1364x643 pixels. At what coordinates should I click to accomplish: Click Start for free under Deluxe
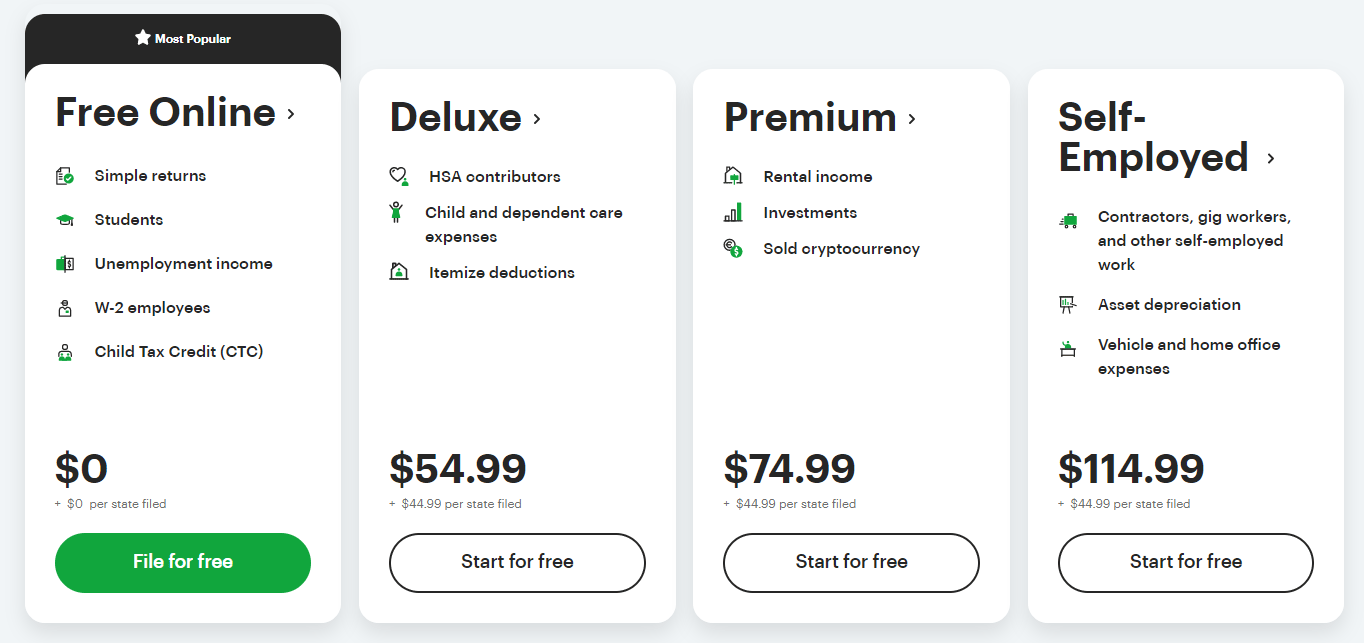tap(516, 563)
